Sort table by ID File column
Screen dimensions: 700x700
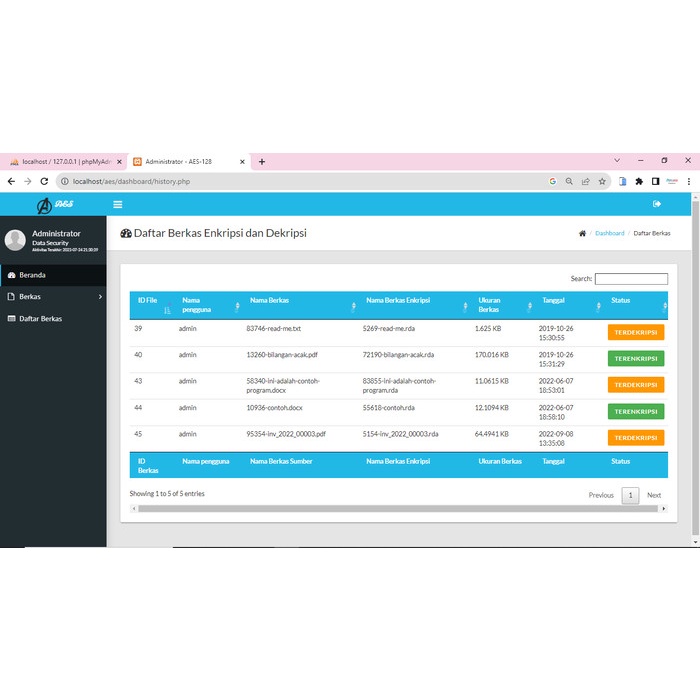coord(152,305)
